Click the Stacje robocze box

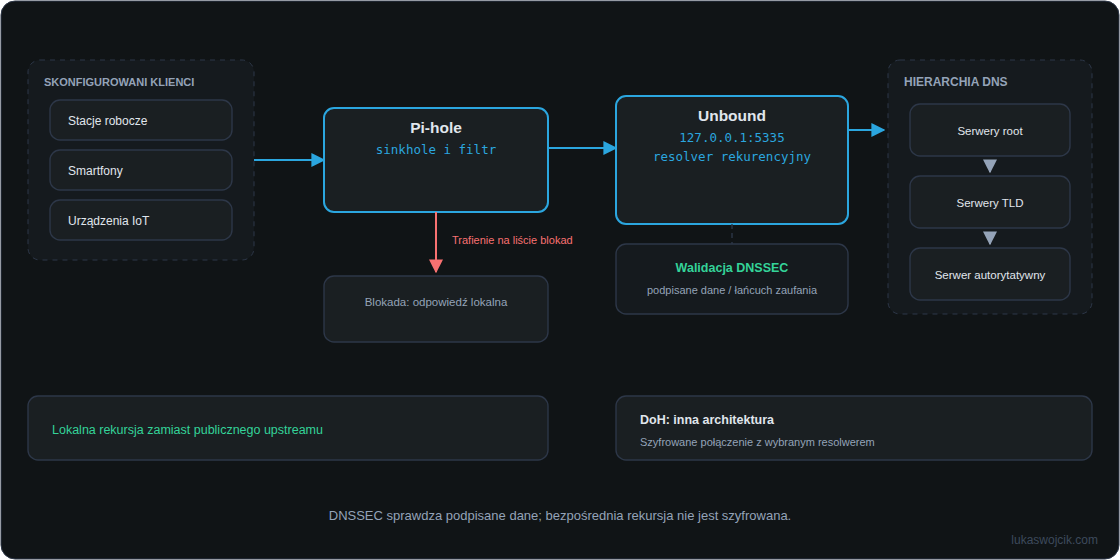(141, 120)
